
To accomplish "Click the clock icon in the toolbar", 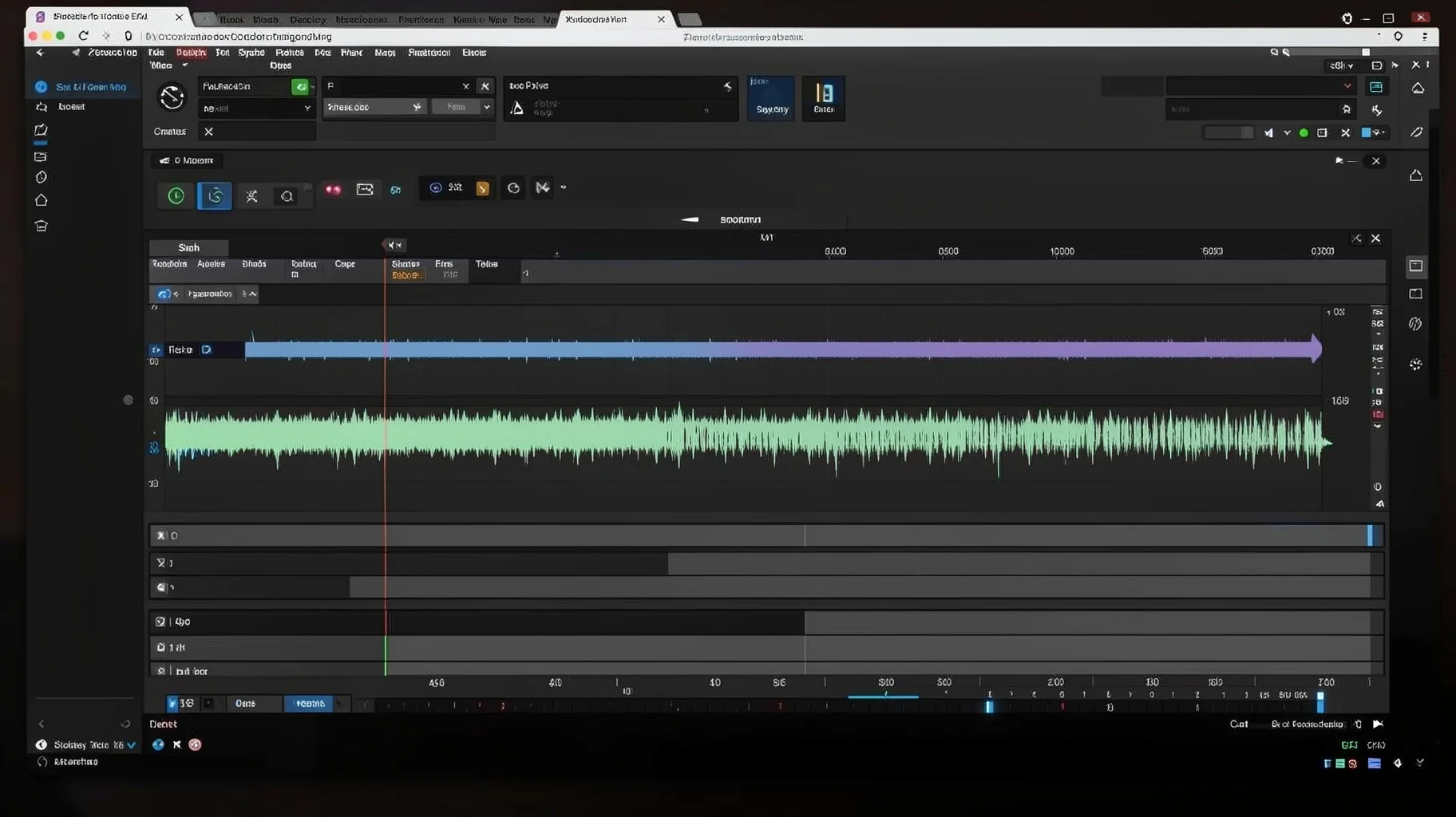I will click(x=513, y=188).
